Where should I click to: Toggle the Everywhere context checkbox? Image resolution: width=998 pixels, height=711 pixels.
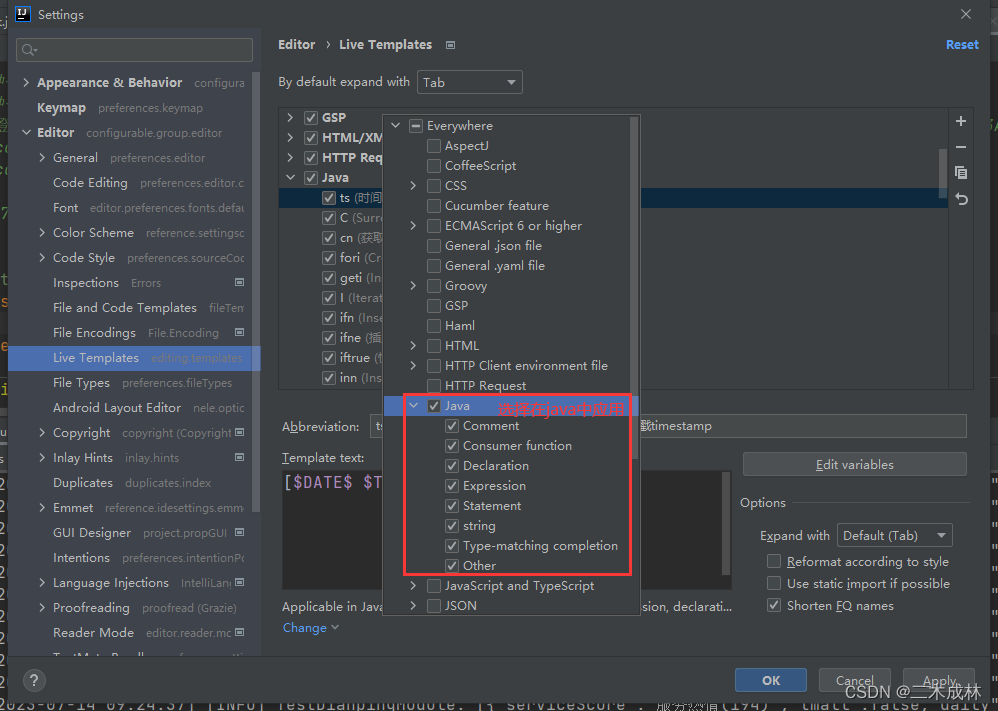point(416,126)
